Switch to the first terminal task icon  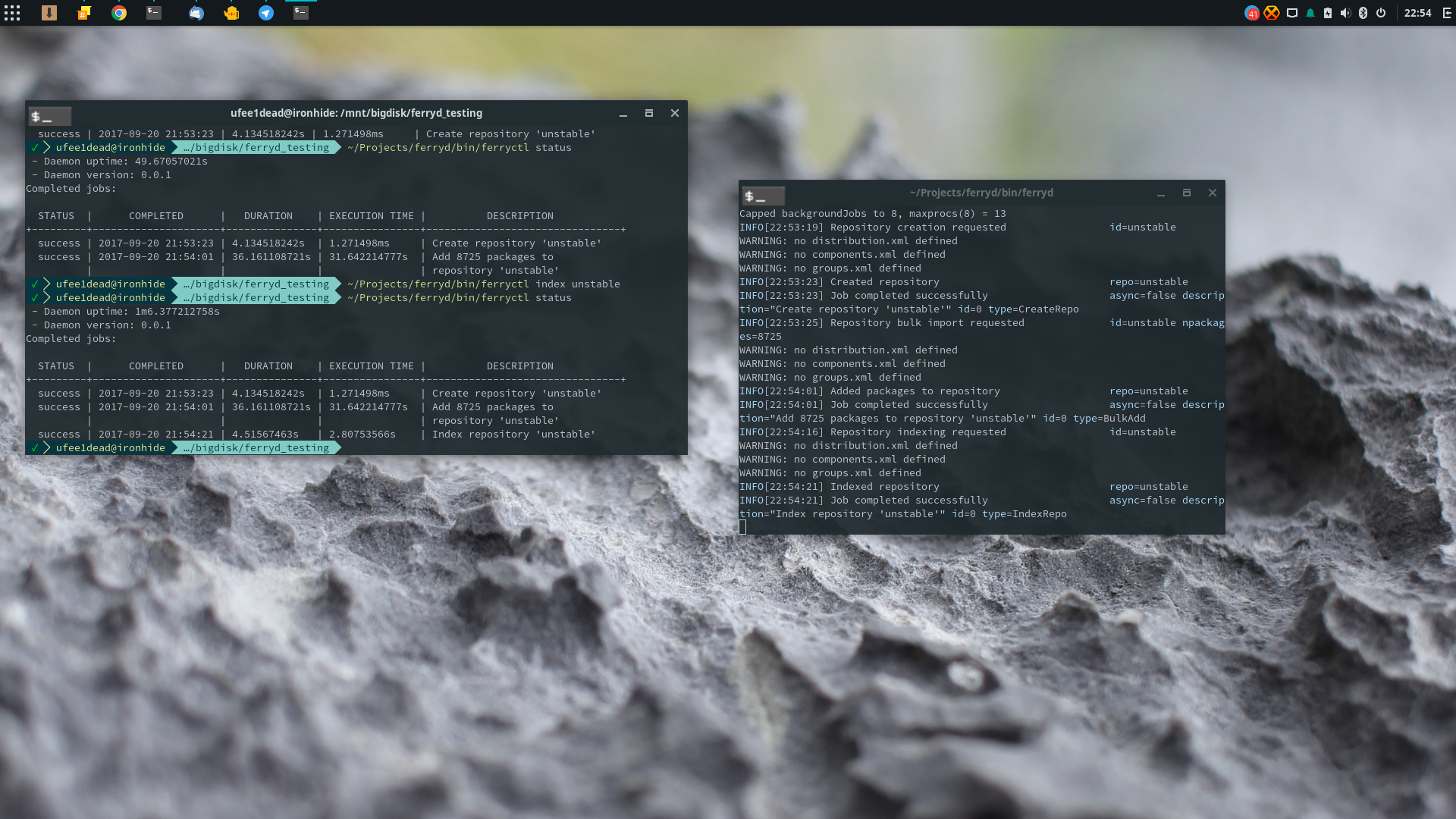tap(154, 13)
